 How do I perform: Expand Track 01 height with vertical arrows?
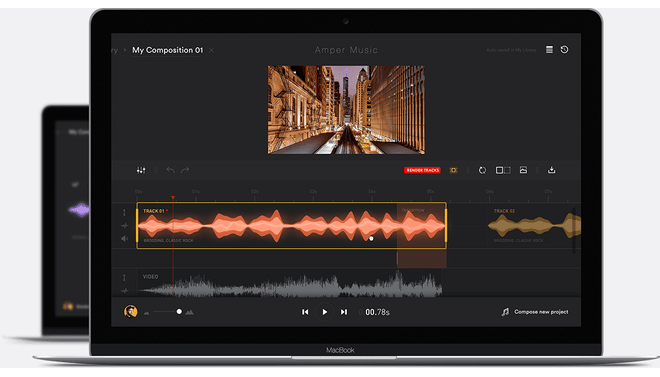point(124,212)
